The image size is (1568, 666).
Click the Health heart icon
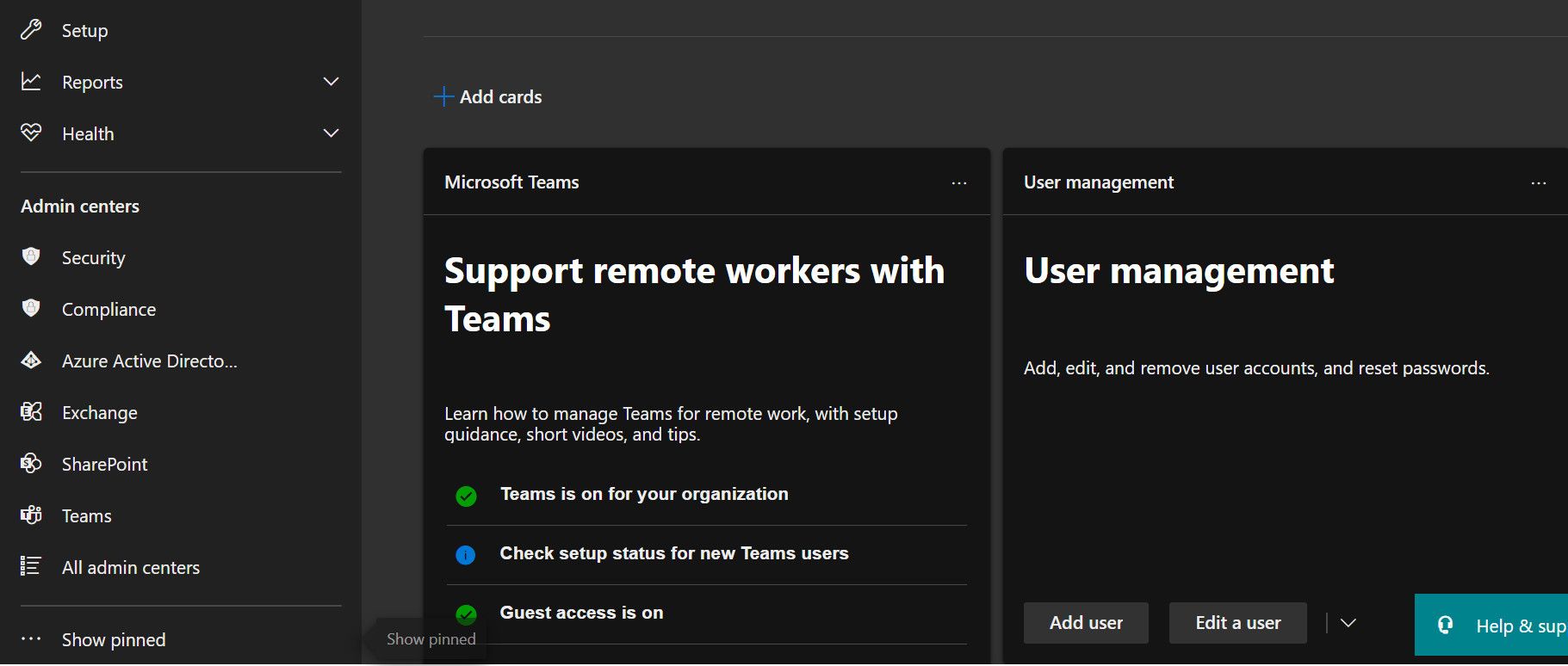tap(31, 133)
